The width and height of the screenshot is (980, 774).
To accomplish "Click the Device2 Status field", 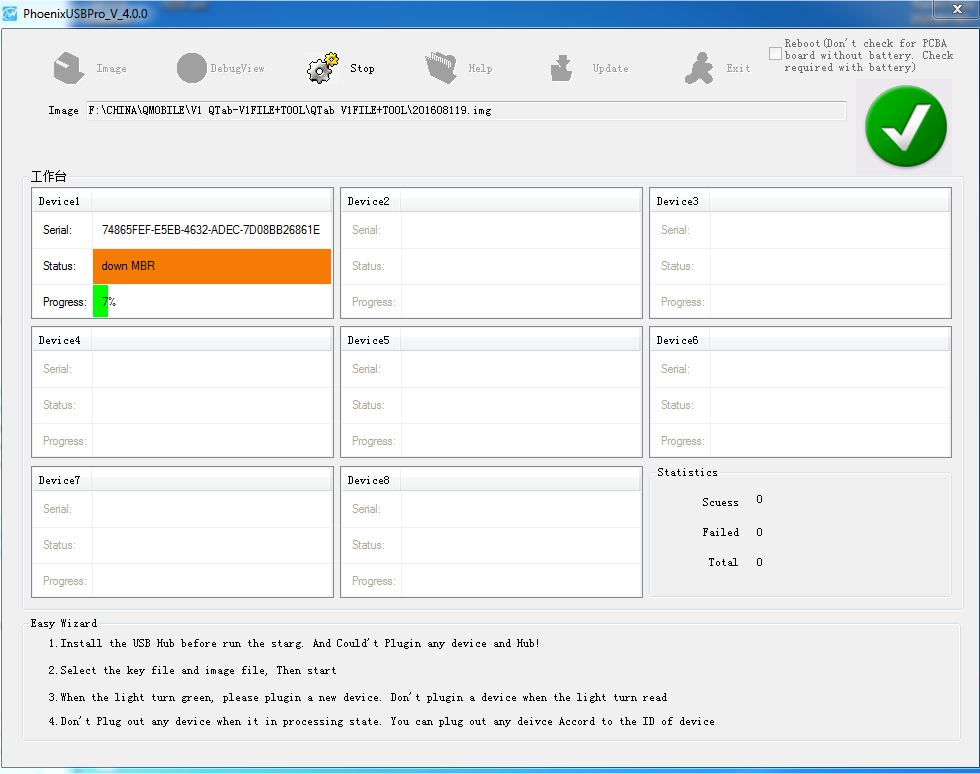I will pos(521,266).
